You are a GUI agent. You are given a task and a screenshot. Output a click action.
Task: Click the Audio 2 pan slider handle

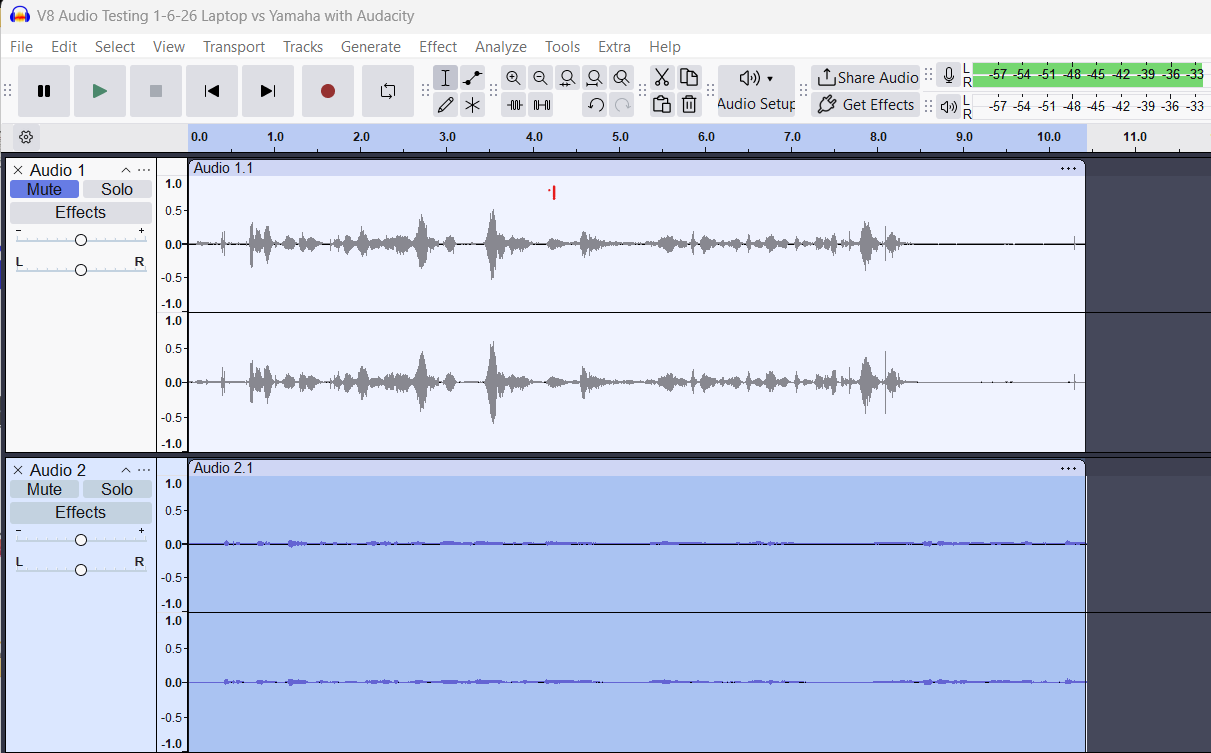[x=81, y=570]
